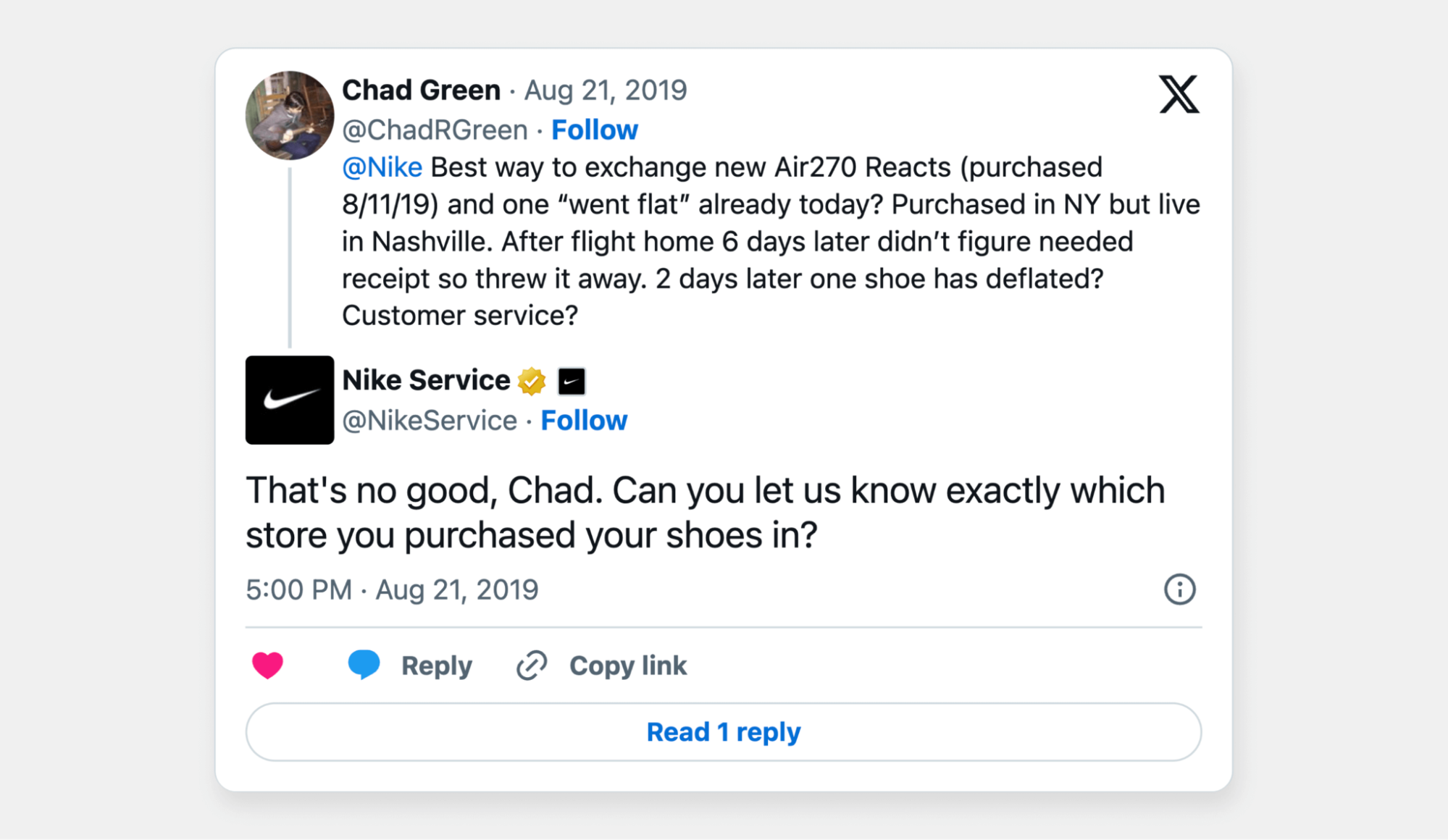Open the Aug 21, 2019 date link
The height and width of the screenshot is (840, 1448).
(x=606, y=89)
